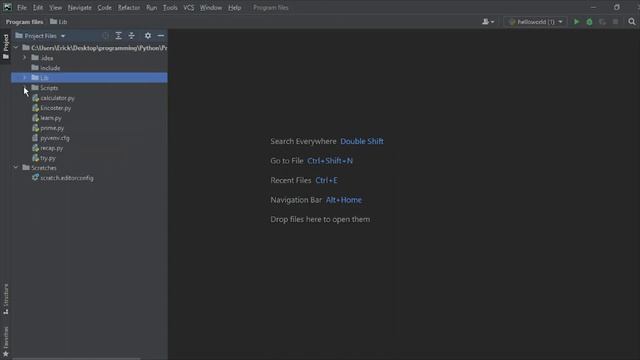The image size is (640, 360).
Task: Open the Run menu
Action: point(151,8)
